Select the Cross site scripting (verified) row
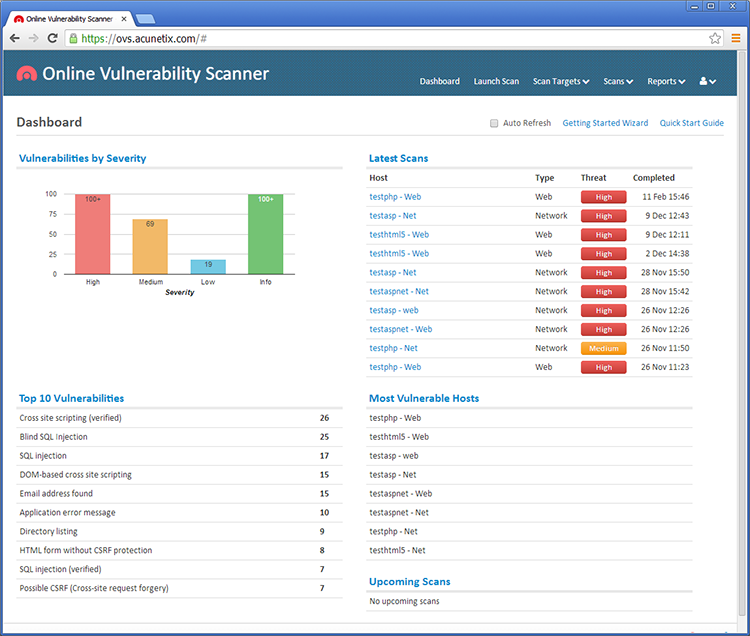The height and width of the screenshot is (636, 750). tap(179, 418)
